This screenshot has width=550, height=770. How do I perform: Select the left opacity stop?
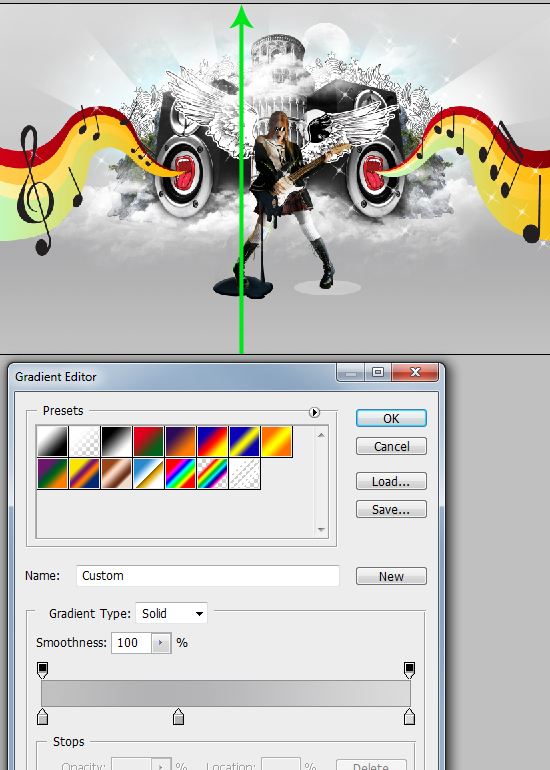pyautogui.click(x=43, y=670)
